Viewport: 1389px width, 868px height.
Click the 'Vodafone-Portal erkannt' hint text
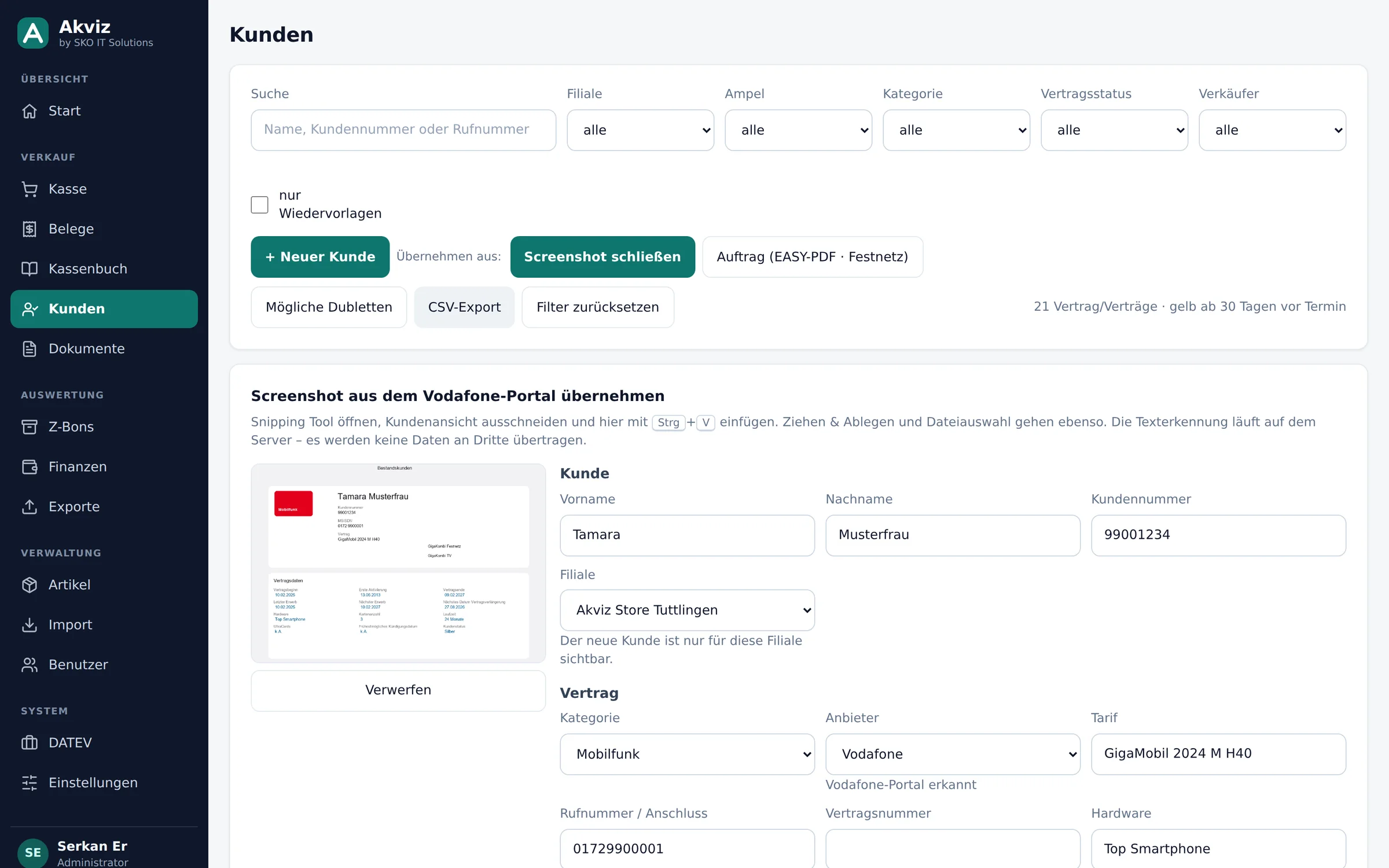(x=901, y=785)
